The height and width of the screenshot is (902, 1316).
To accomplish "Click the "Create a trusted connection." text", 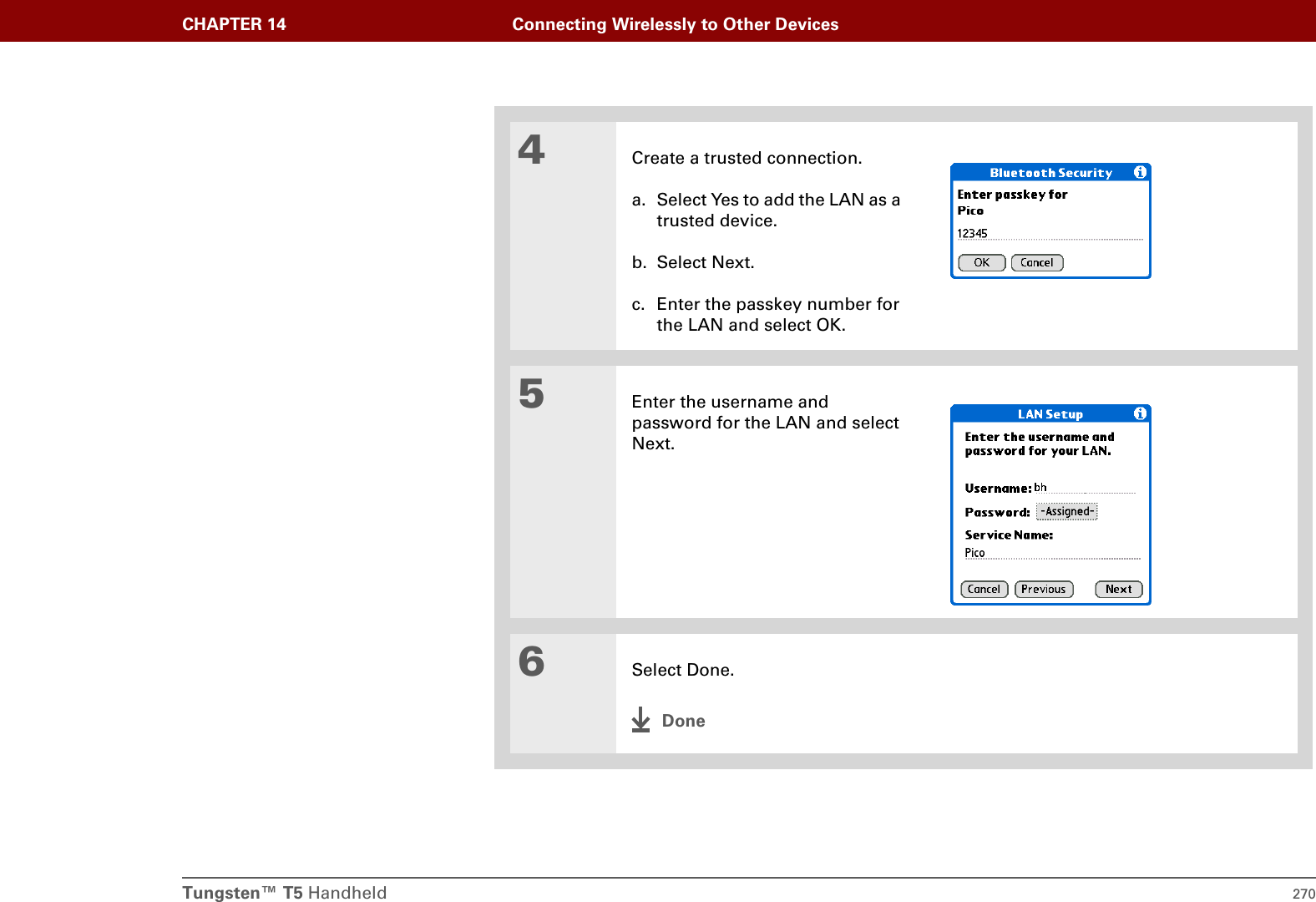I will pos(747,158).
